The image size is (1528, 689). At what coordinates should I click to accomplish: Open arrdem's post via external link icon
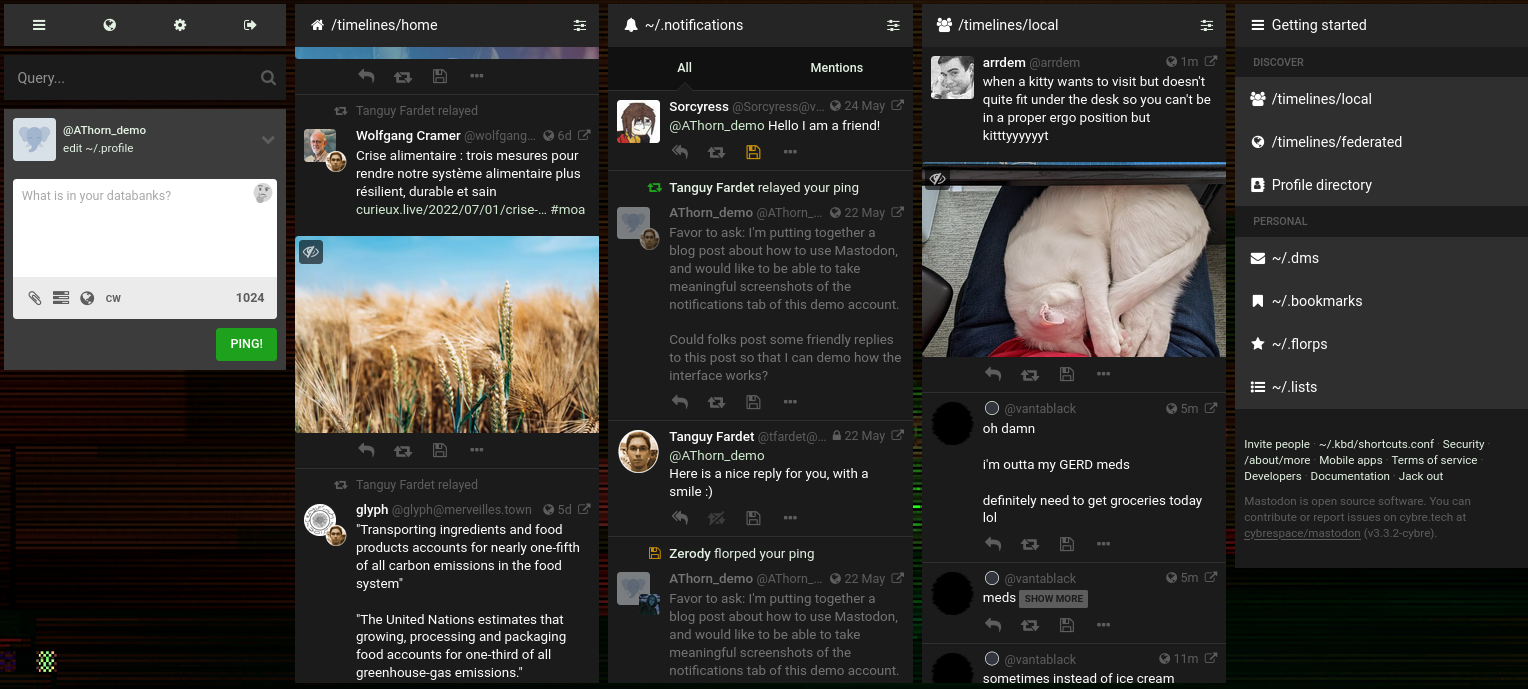1211,61
